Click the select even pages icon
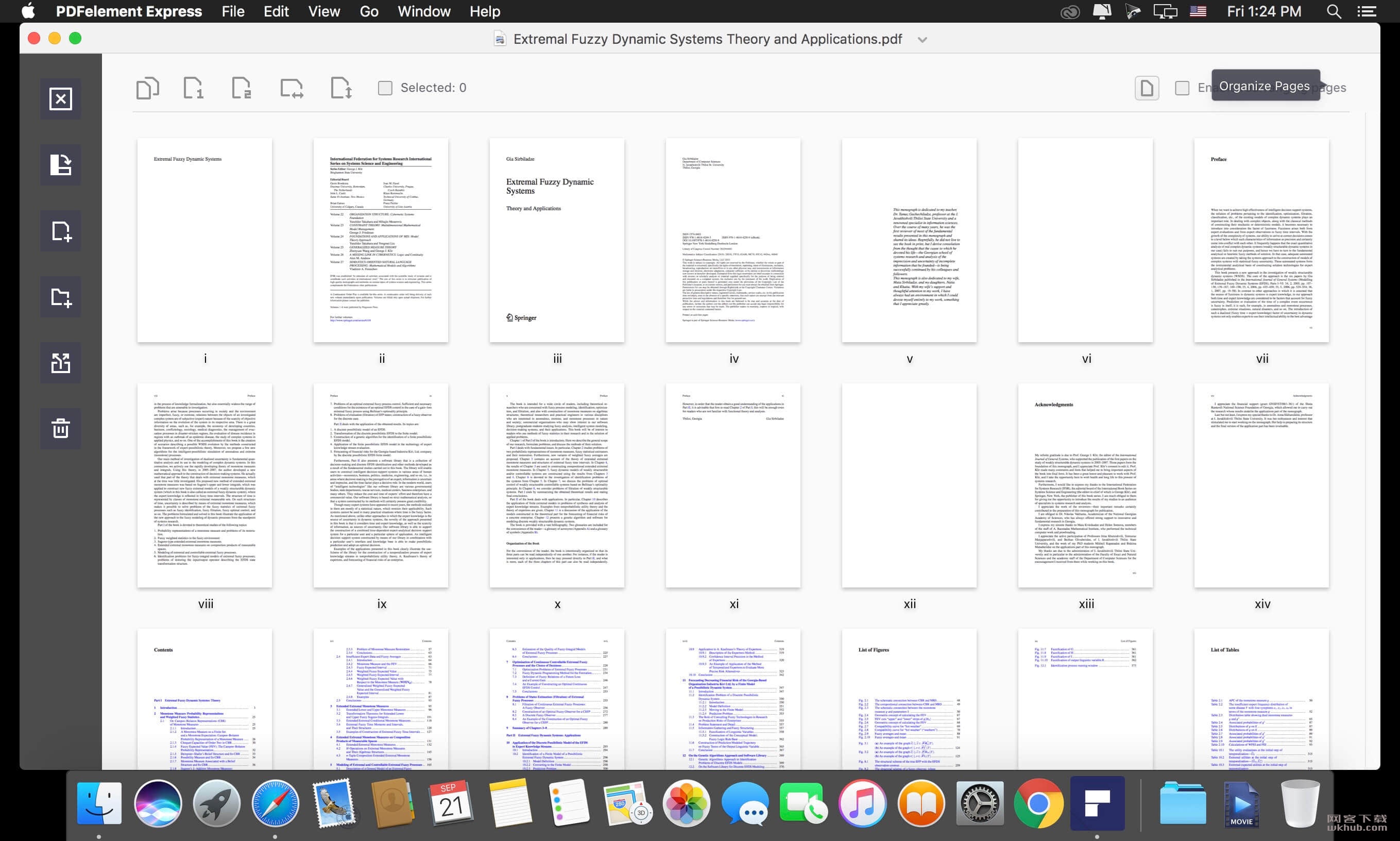 point(242,88)
